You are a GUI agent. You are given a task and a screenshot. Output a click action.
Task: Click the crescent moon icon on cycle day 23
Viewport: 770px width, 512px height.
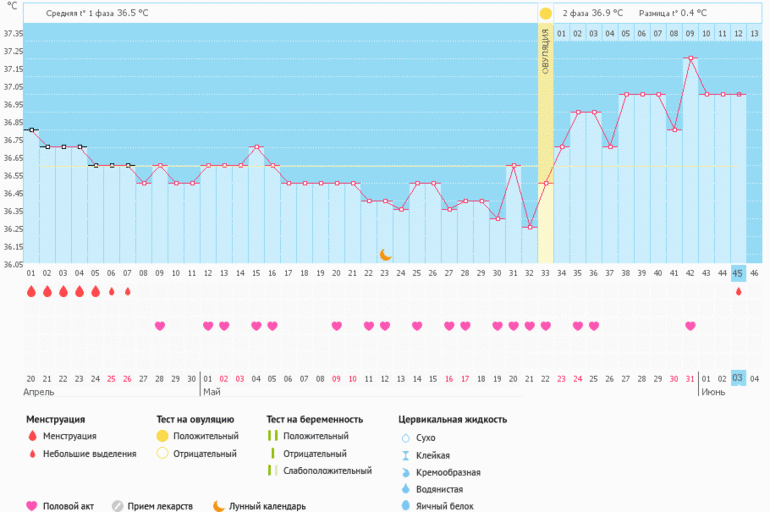tap(385, 255)
